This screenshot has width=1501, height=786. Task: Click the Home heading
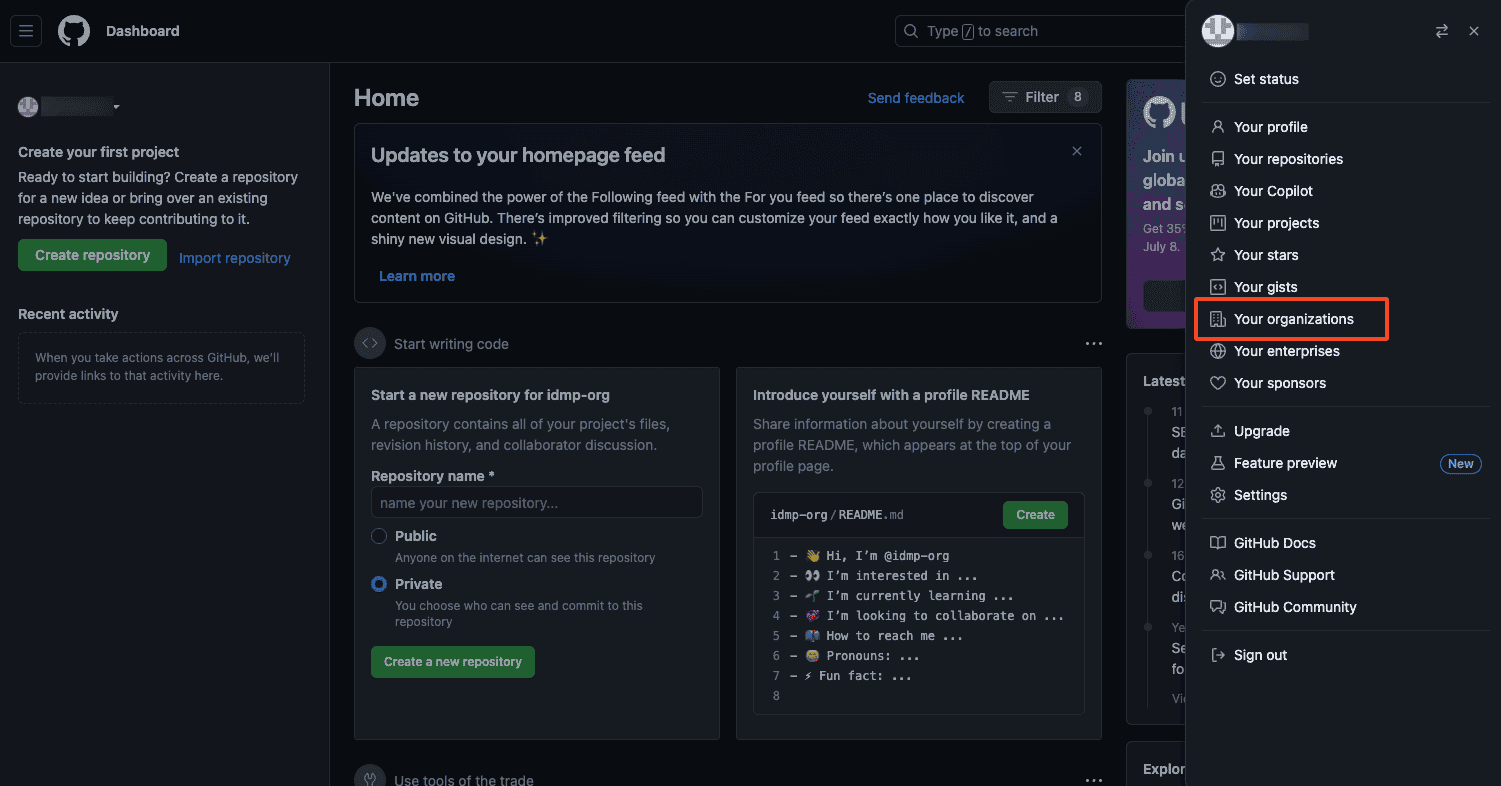[x=386, y=98]
